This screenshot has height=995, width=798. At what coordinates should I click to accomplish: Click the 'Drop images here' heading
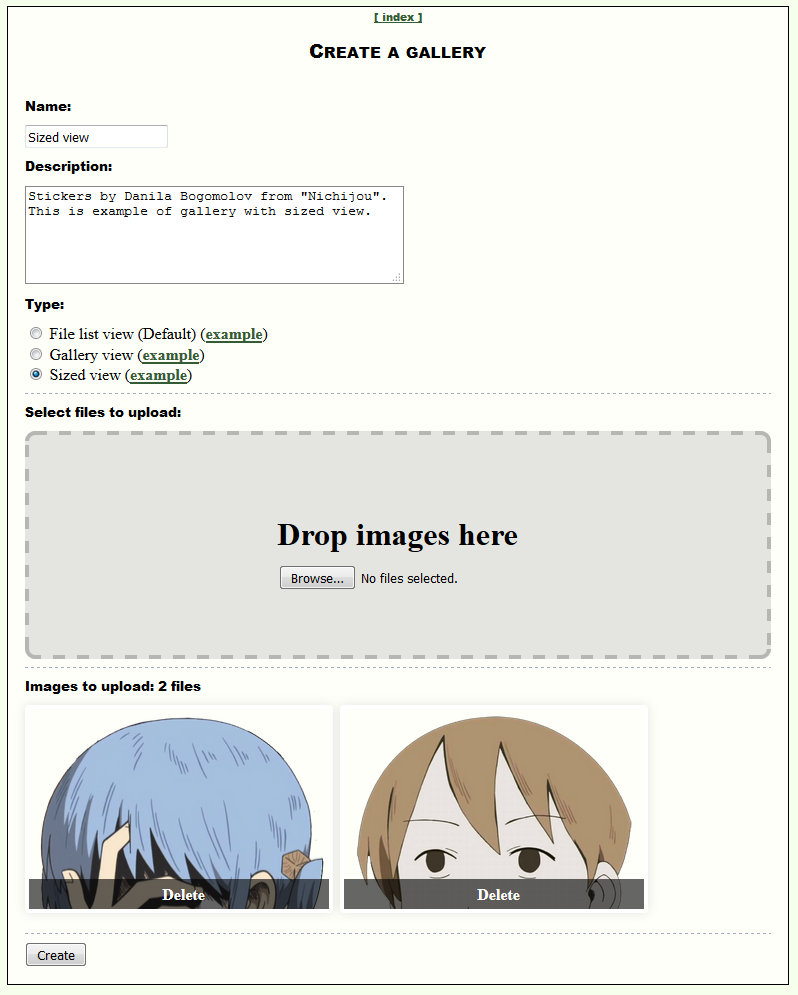tap(398, 535)
